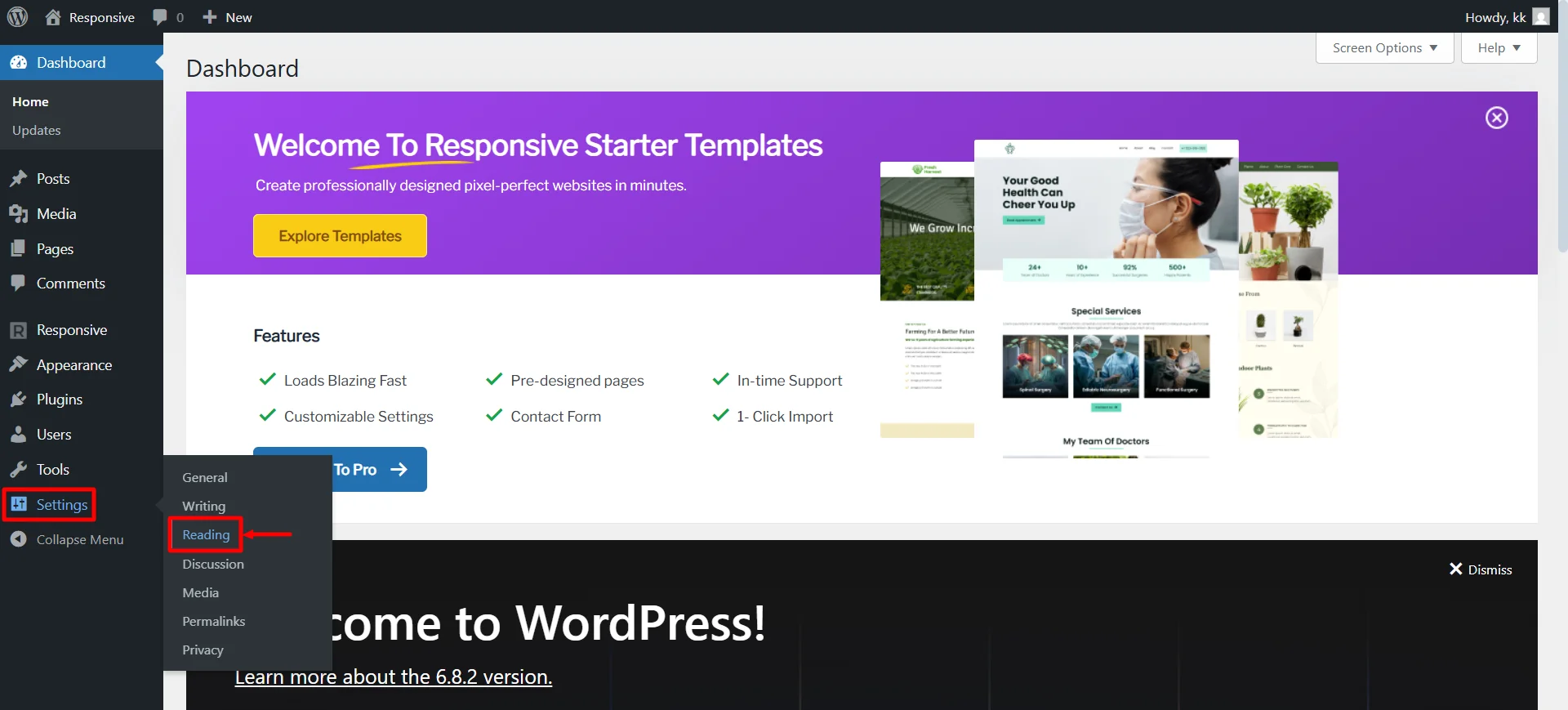
Task: Click the Responsive site name link
Action: (102, 17)
